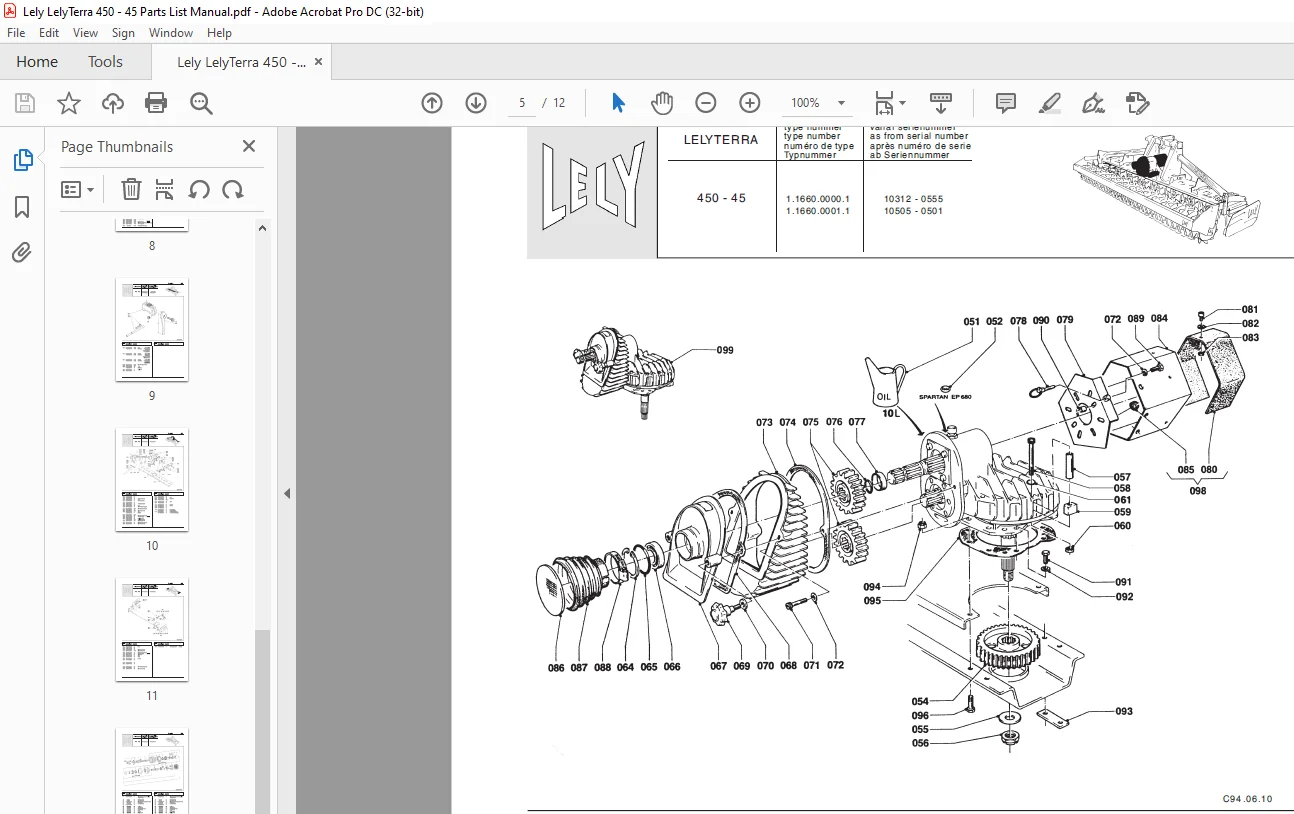Click the insert/split pages icon in thumbnails panel
Image resolution: width=1294 pixels, height=814 pixels.
point(165,189)
